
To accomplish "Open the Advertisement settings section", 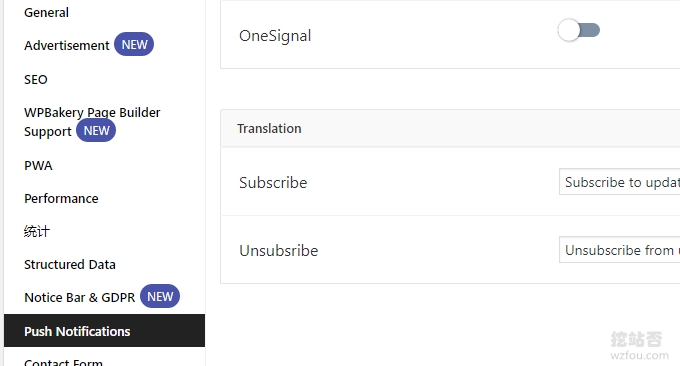I will 67,46.
